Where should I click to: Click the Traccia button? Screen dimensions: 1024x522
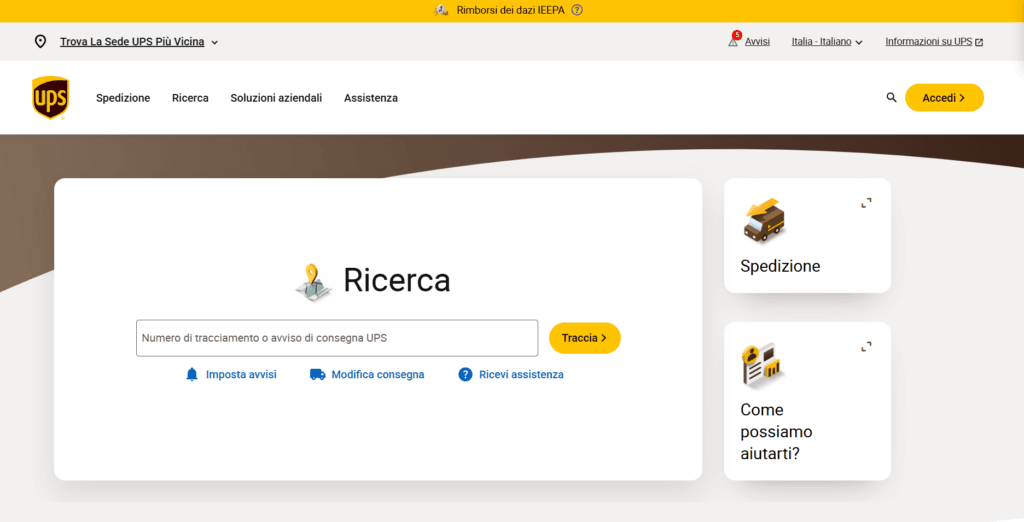click(x=584, y=338)
